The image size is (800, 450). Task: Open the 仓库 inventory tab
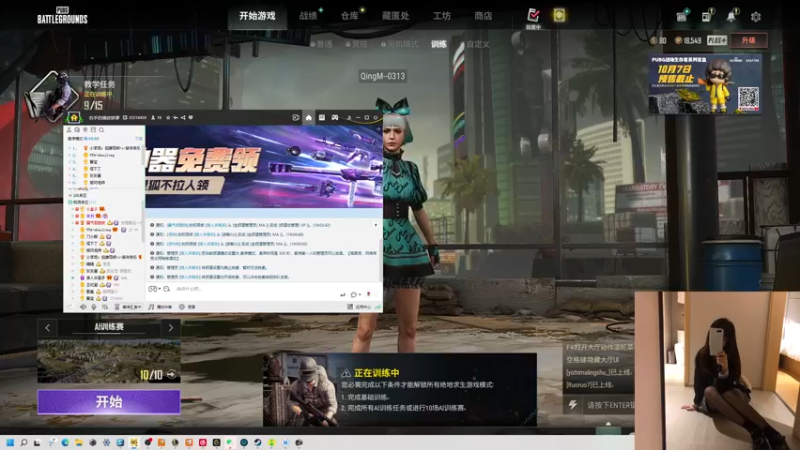349,16
